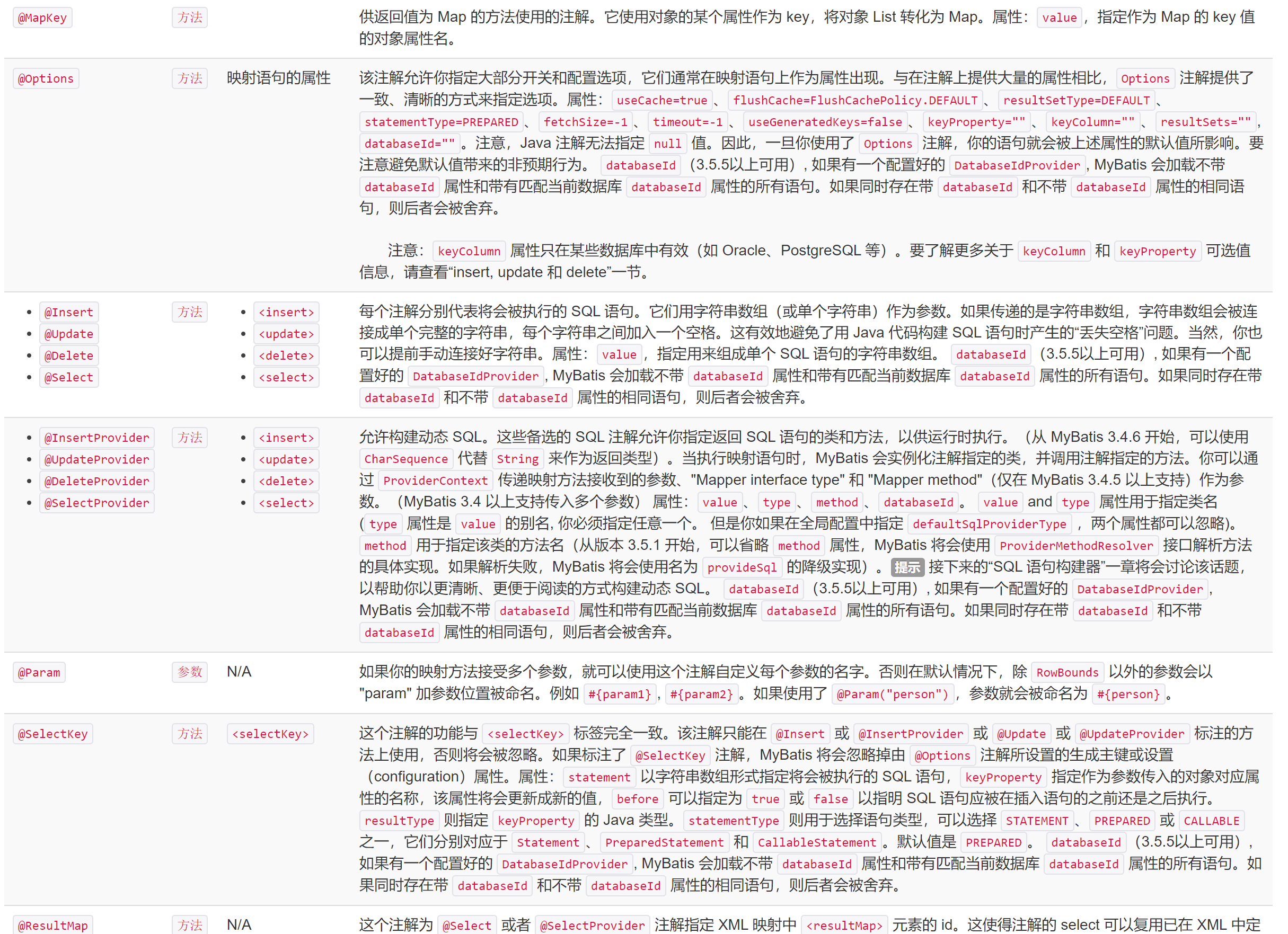Click the @Param annotation label
The height and width of the screenshot is (934, 1288).
tap(39, 672)
